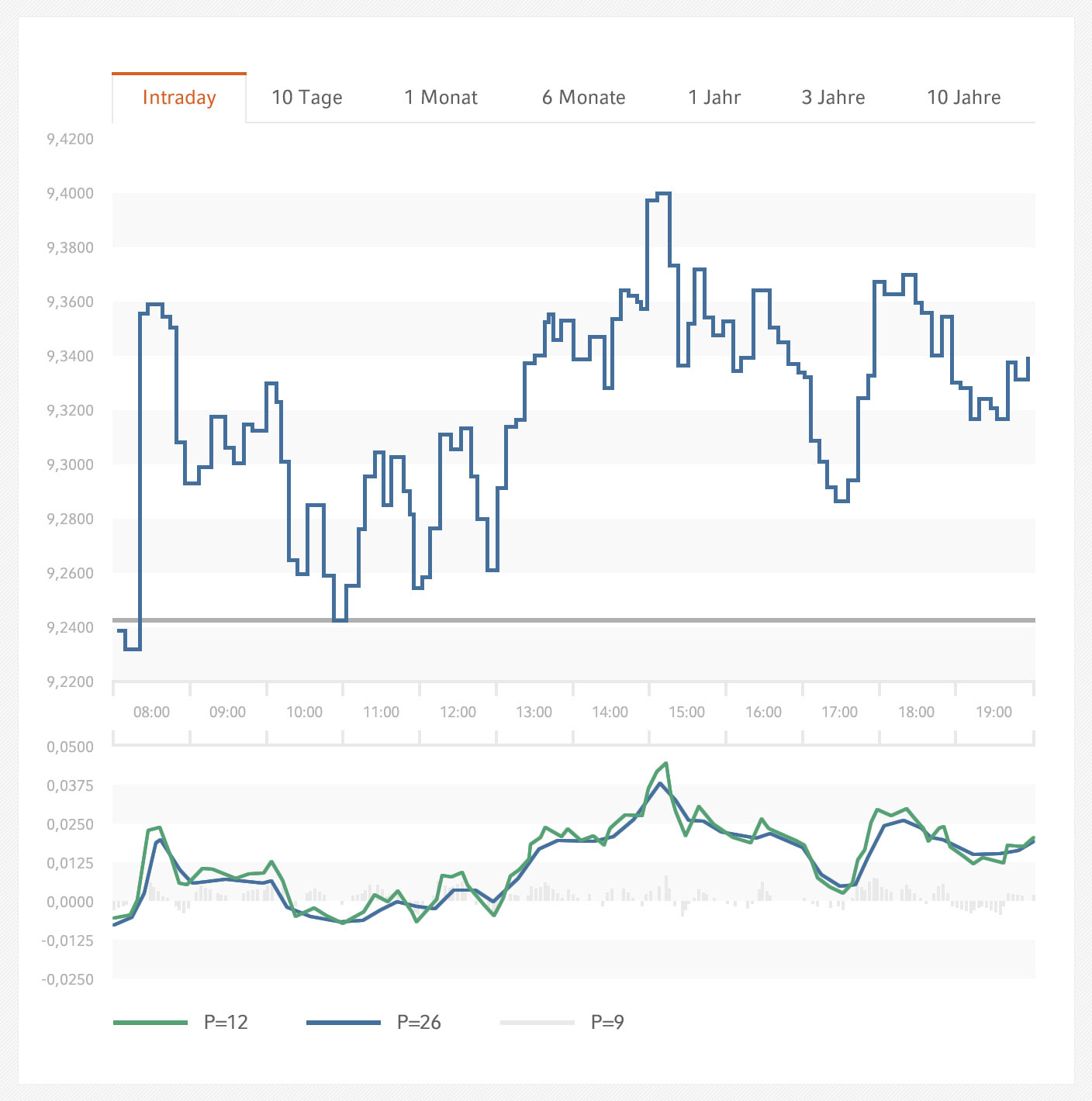1092x1101 pixels.
Task: Click the 9,3600 price axis label
Action: (x=70, y=302)
